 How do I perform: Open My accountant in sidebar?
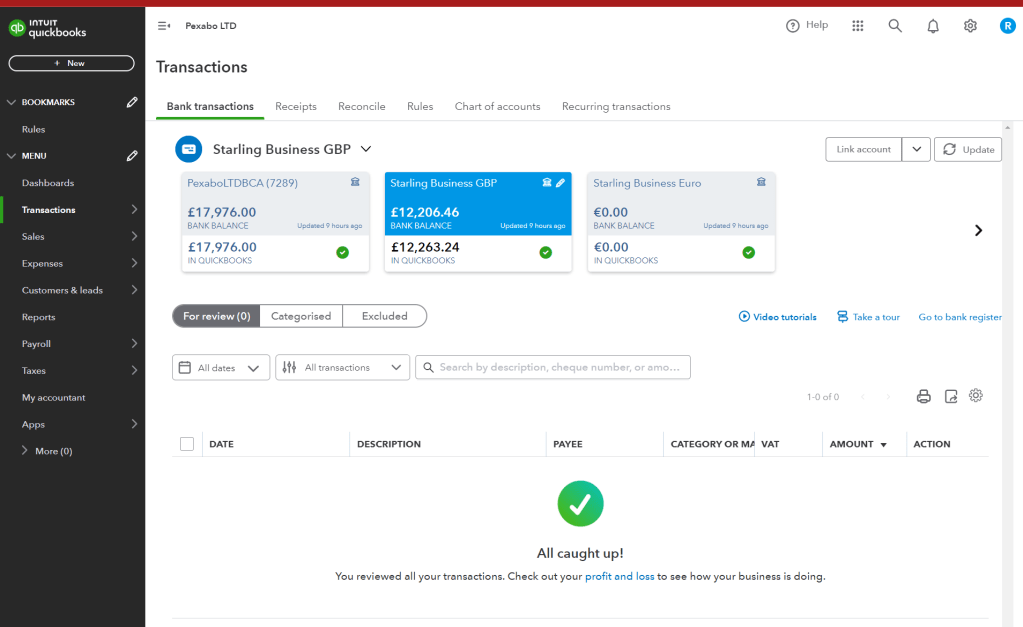(x=53, y=397)
